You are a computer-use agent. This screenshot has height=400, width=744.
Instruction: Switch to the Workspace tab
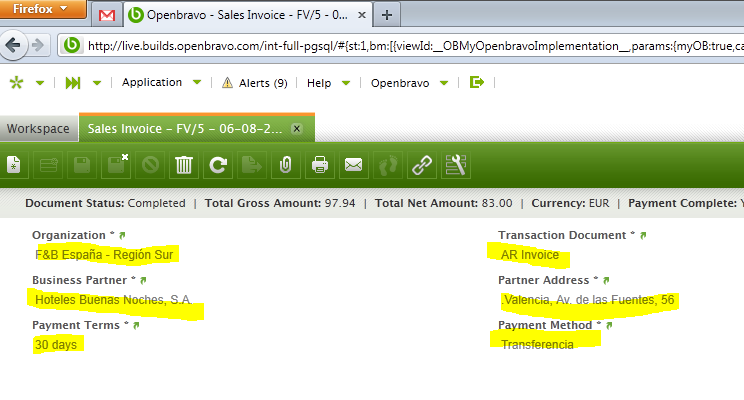pos(38,128)
